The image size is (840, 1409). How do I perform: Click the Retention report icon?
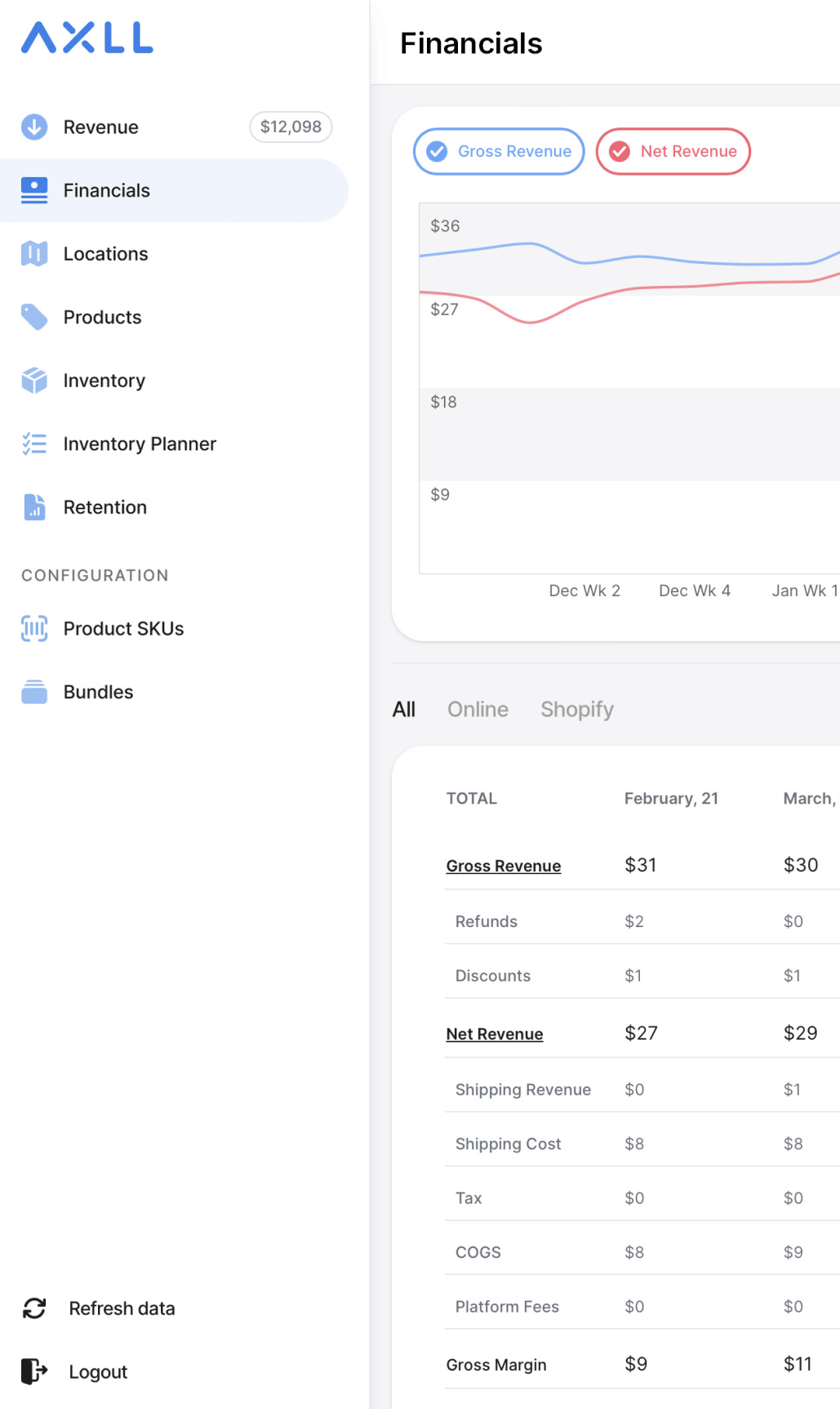34,507
